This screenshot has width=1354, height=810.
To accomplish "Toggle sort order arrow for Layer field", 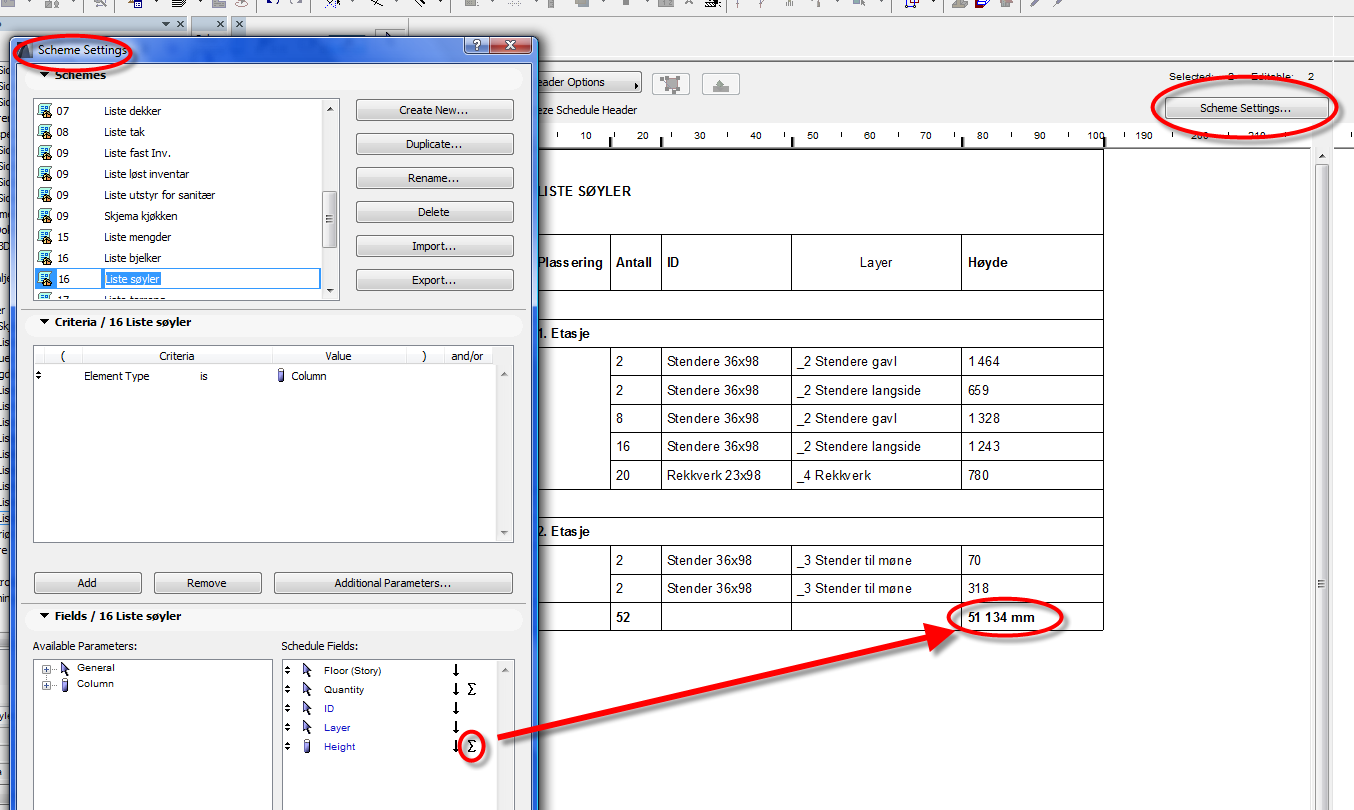I will [x=456, y=728].
